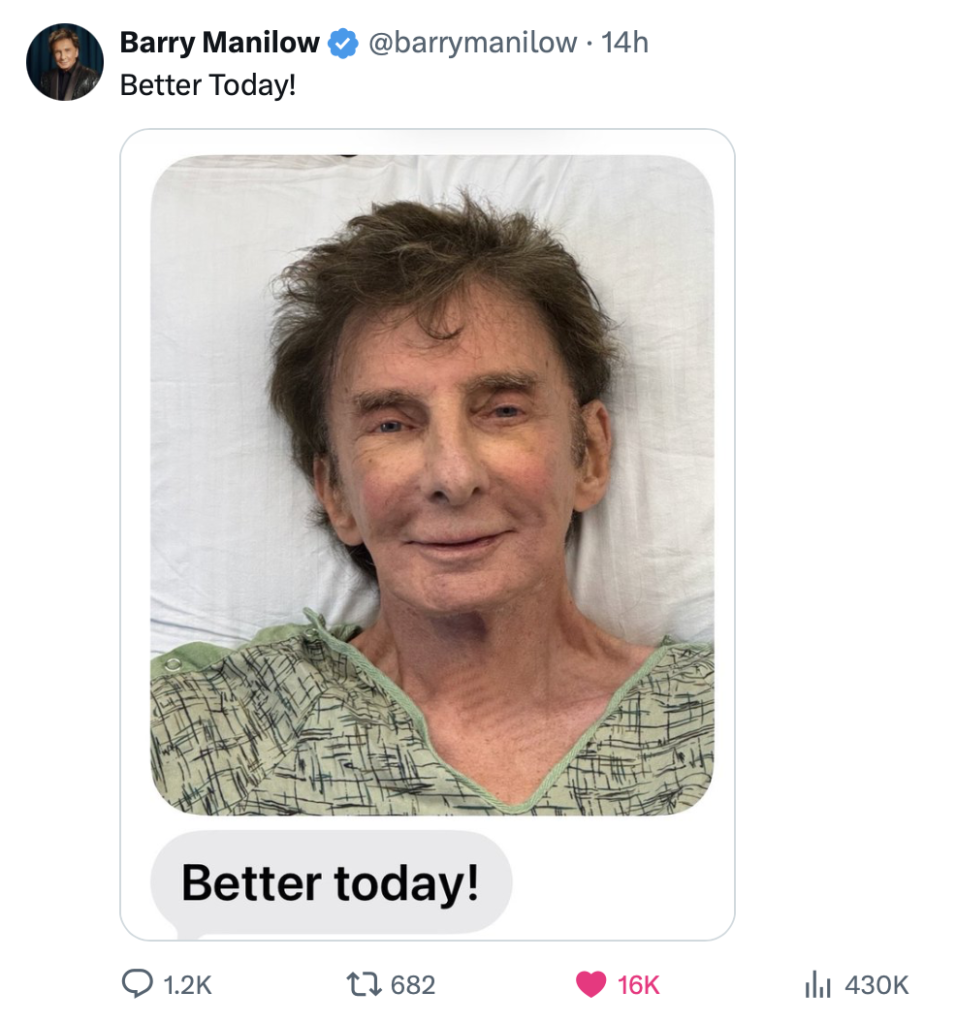The width and height of the screenshot is (956, 1024).
Task: Click the 16K likes count
Action: 639,985
